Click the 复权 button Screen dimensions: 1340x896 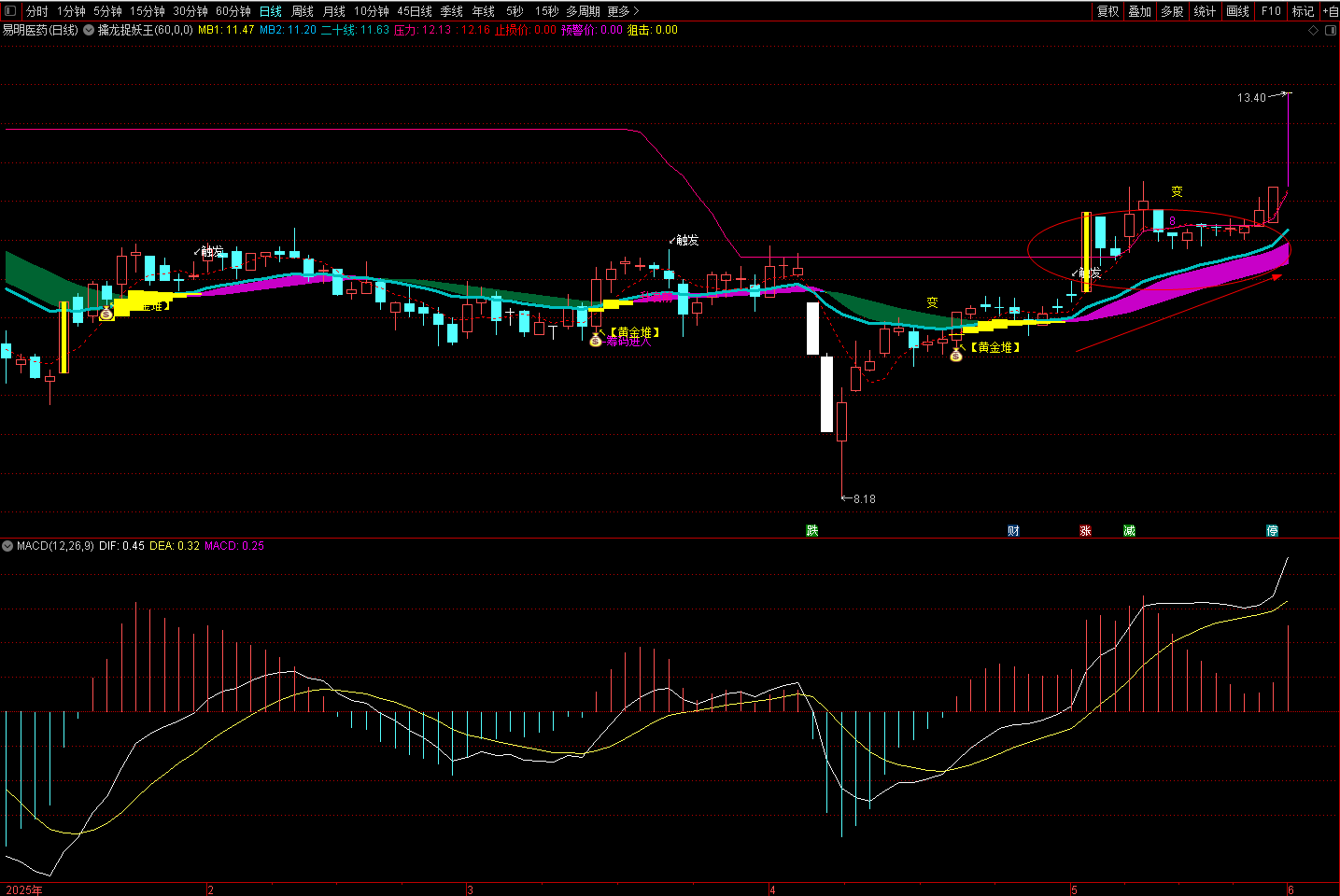pyautogui.click(x=1108, y=11)
